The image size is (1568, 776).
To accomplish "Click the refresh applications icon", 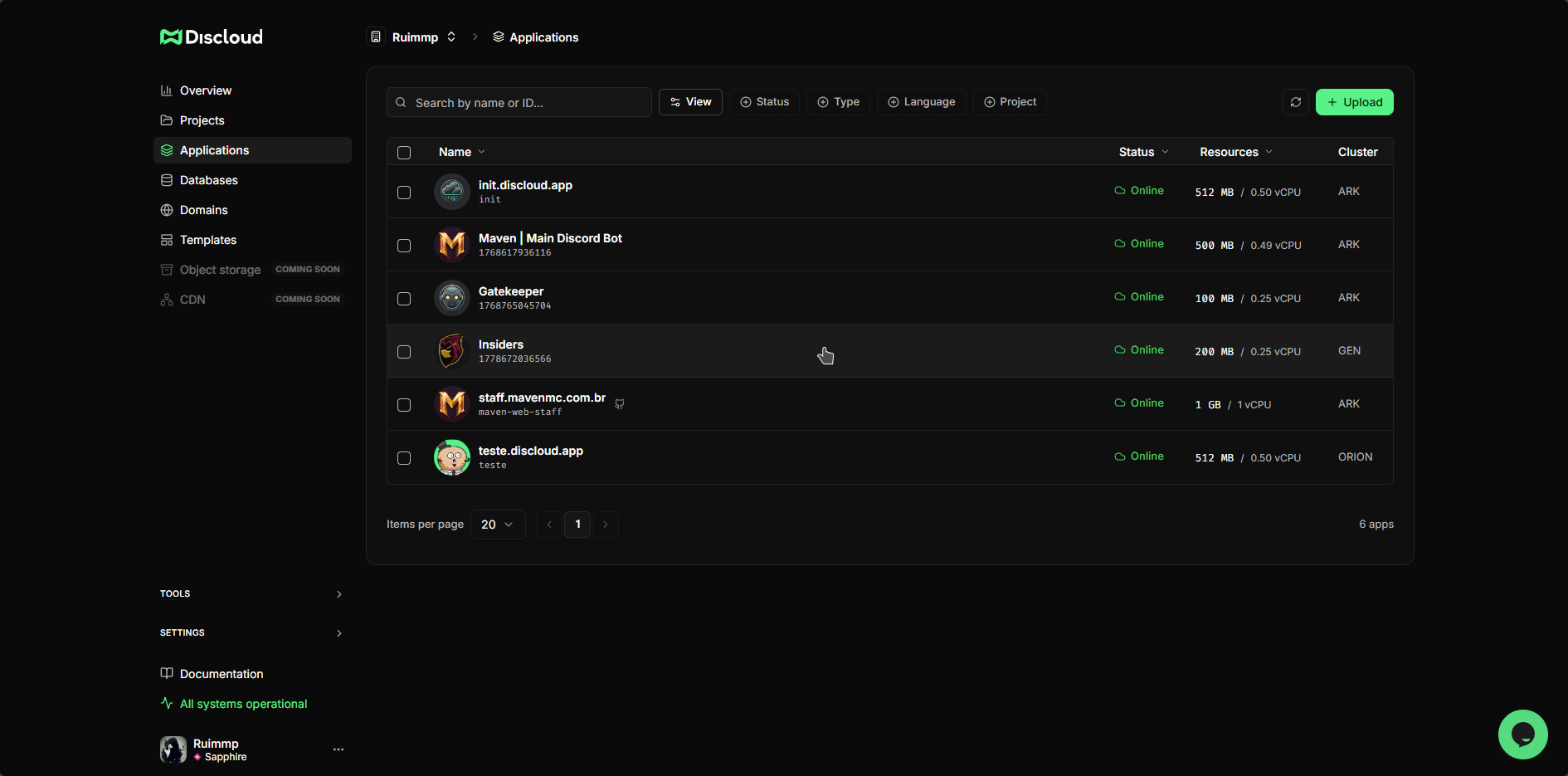I will 1296,102.
